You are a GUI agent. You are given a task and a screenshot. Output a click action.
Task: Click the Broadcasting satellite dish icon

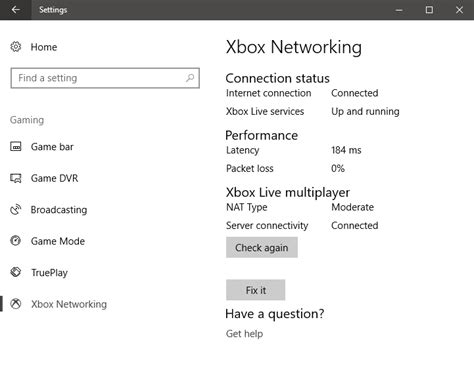[x=16, y=209]
